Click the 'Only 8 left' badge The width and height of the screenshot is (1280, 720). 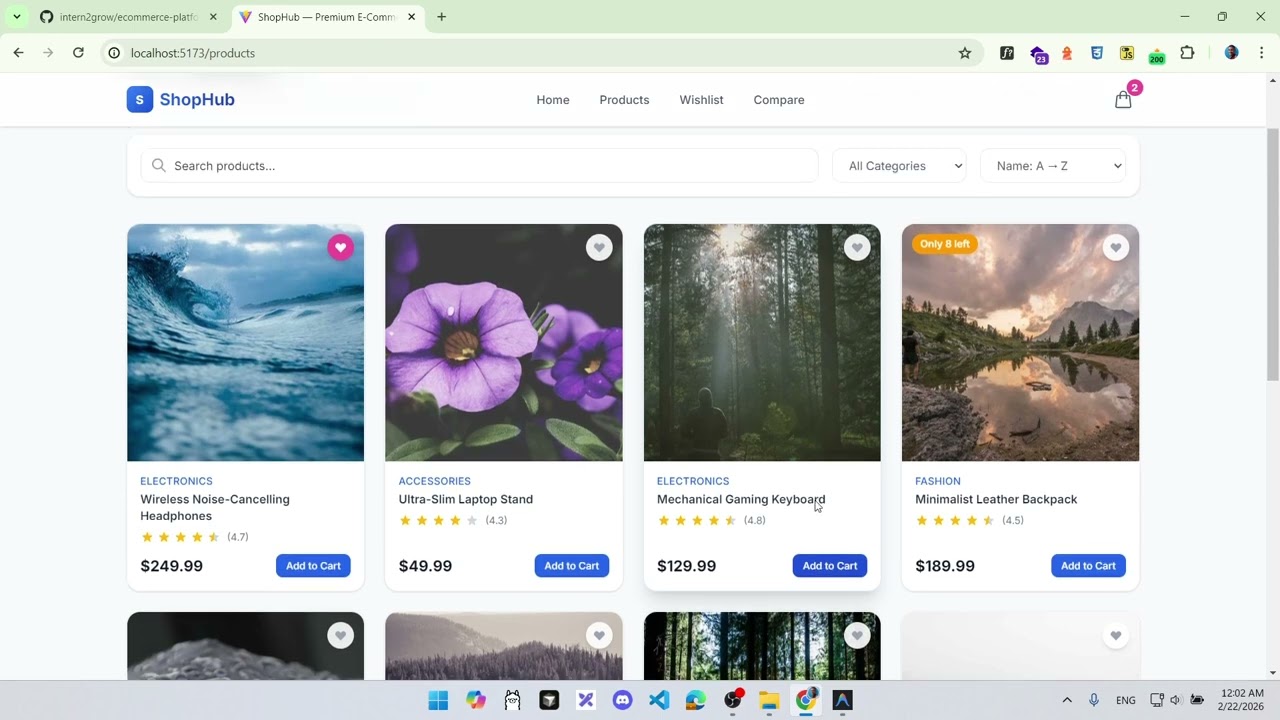pos(945,244)
